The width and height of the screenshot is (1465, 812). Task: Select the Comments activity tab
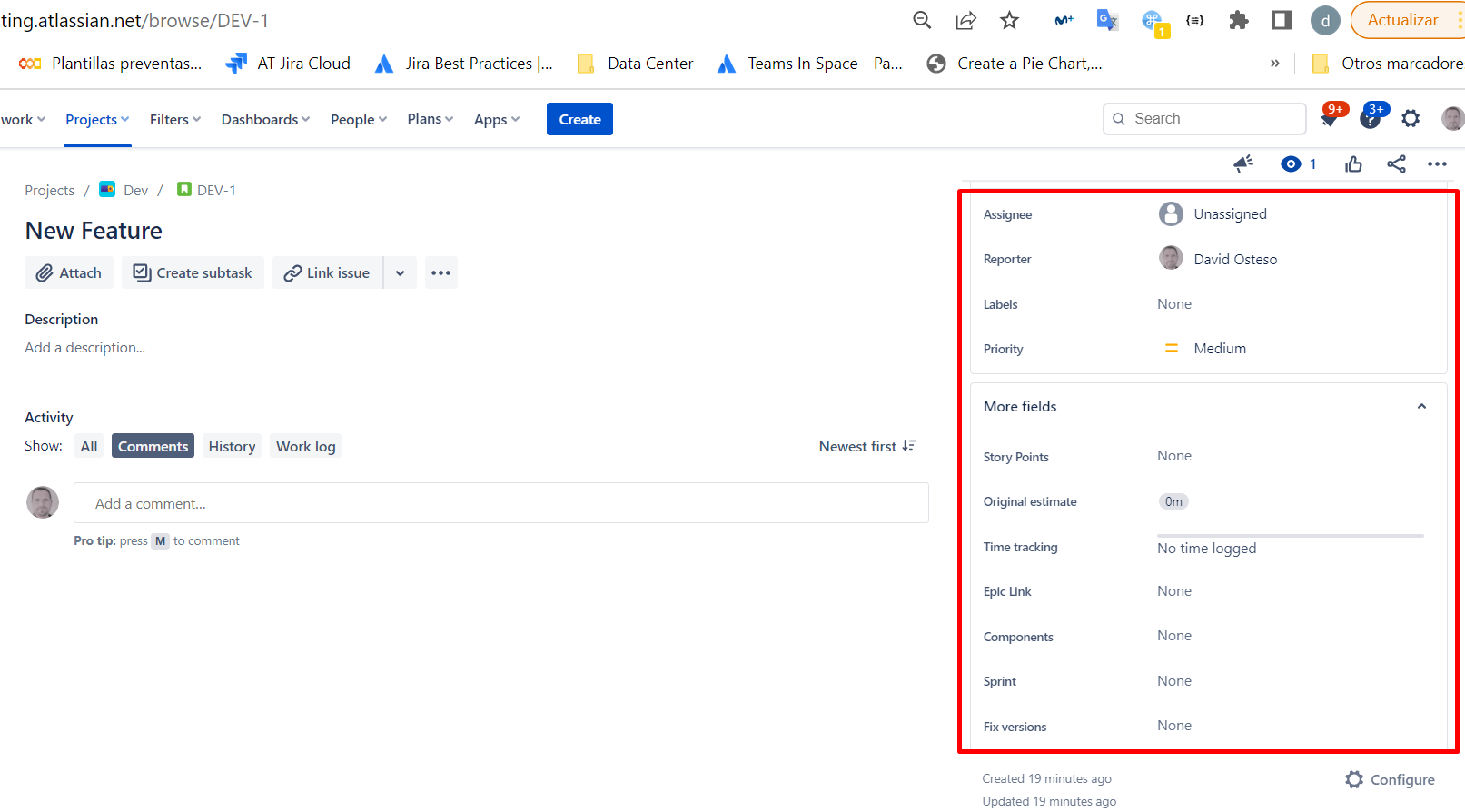pos(153,446)
